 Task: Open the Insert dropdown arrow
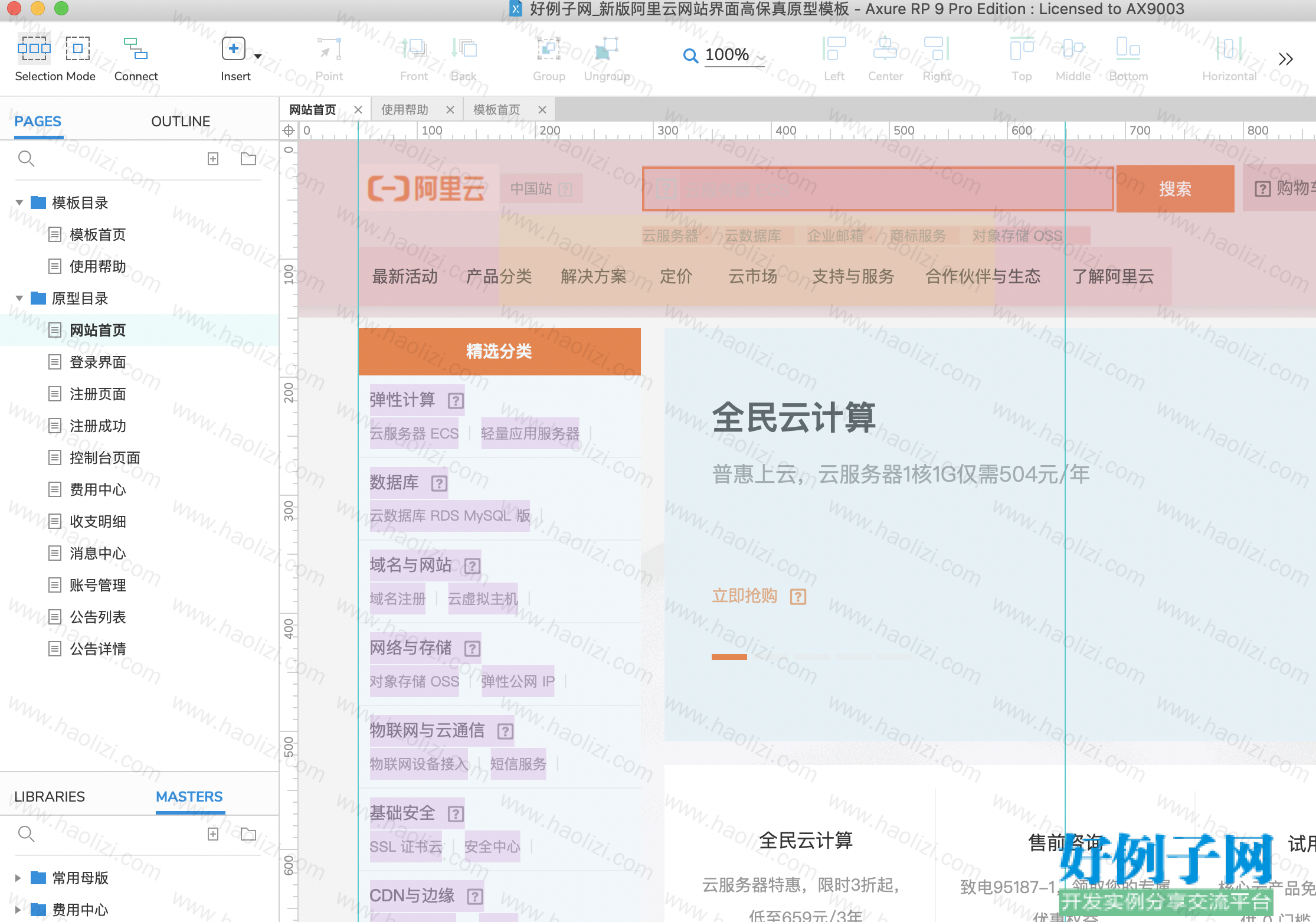(258, 56)
